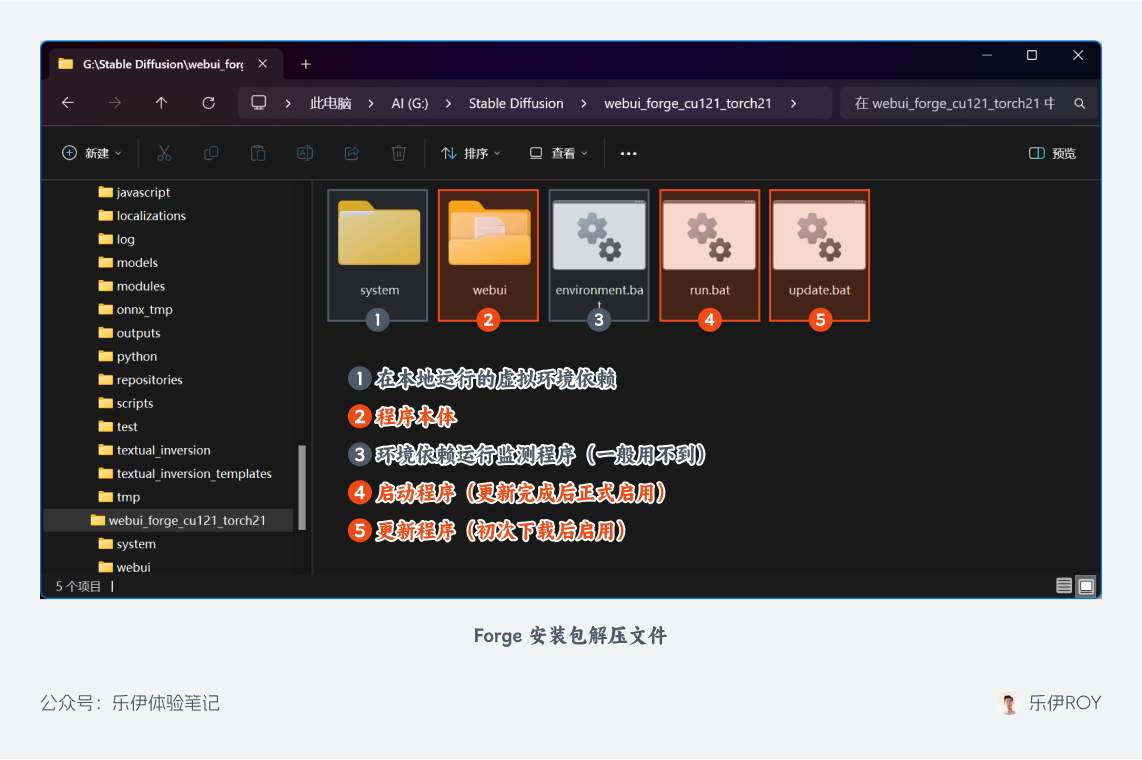Click the Share icon
Screen dimensions: 1142x760
click(351, 153)
